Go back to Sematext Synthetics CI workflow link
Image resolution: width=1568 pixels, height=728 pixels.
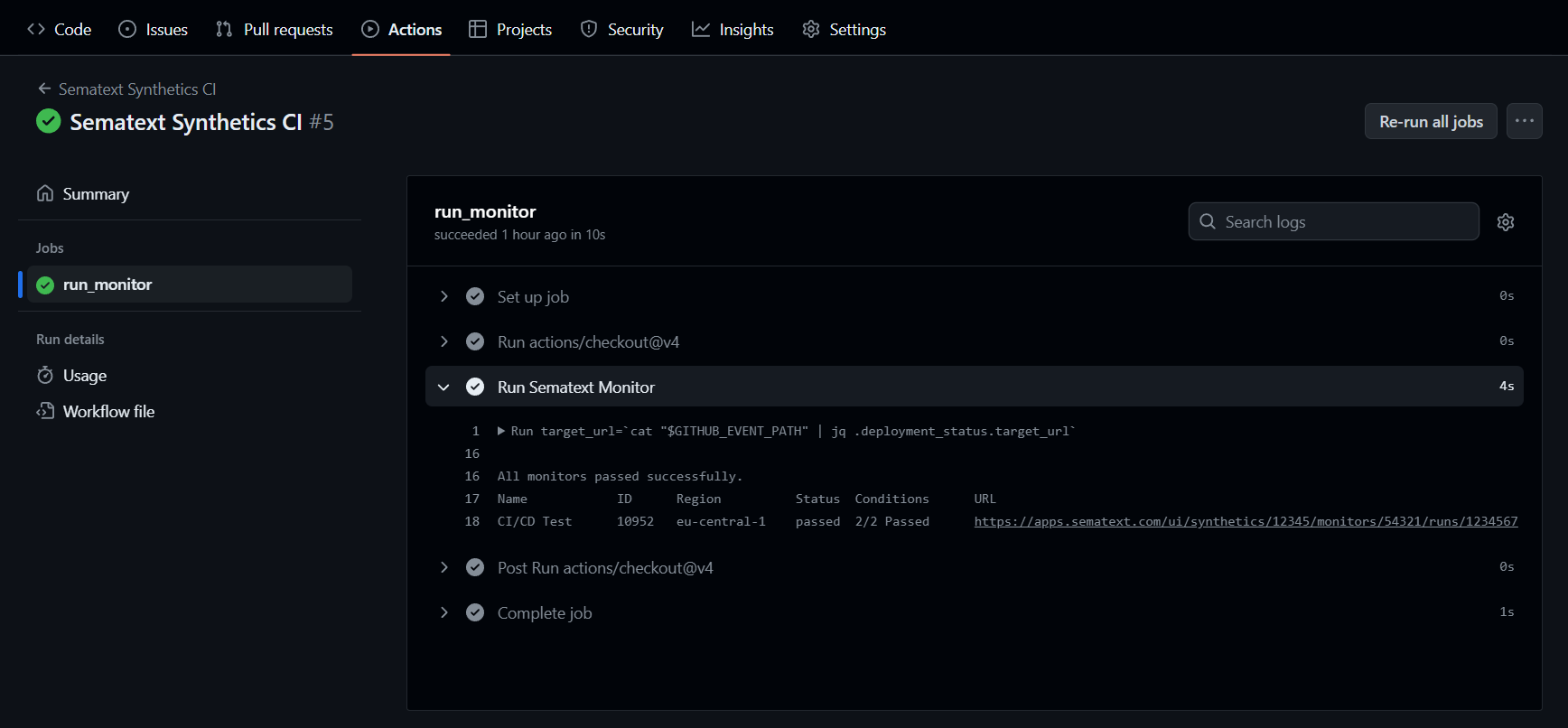tap(136, 89)
